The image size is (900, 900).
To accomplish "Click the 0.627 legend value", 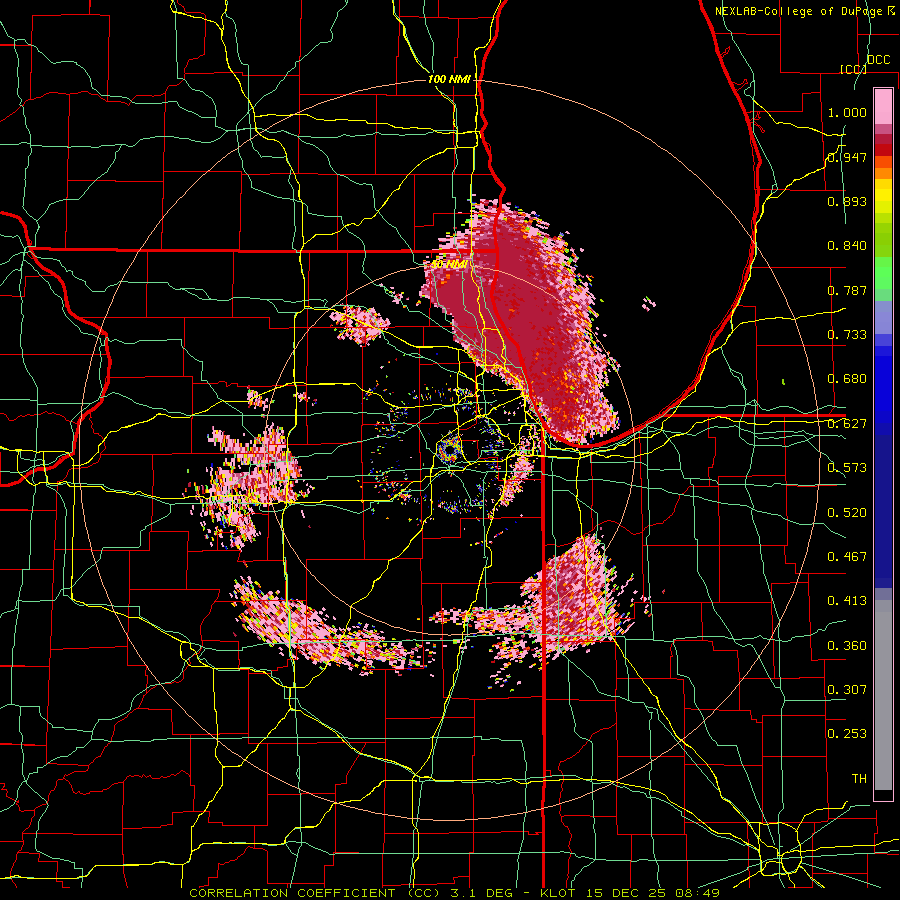I will [x=847, y=424].
